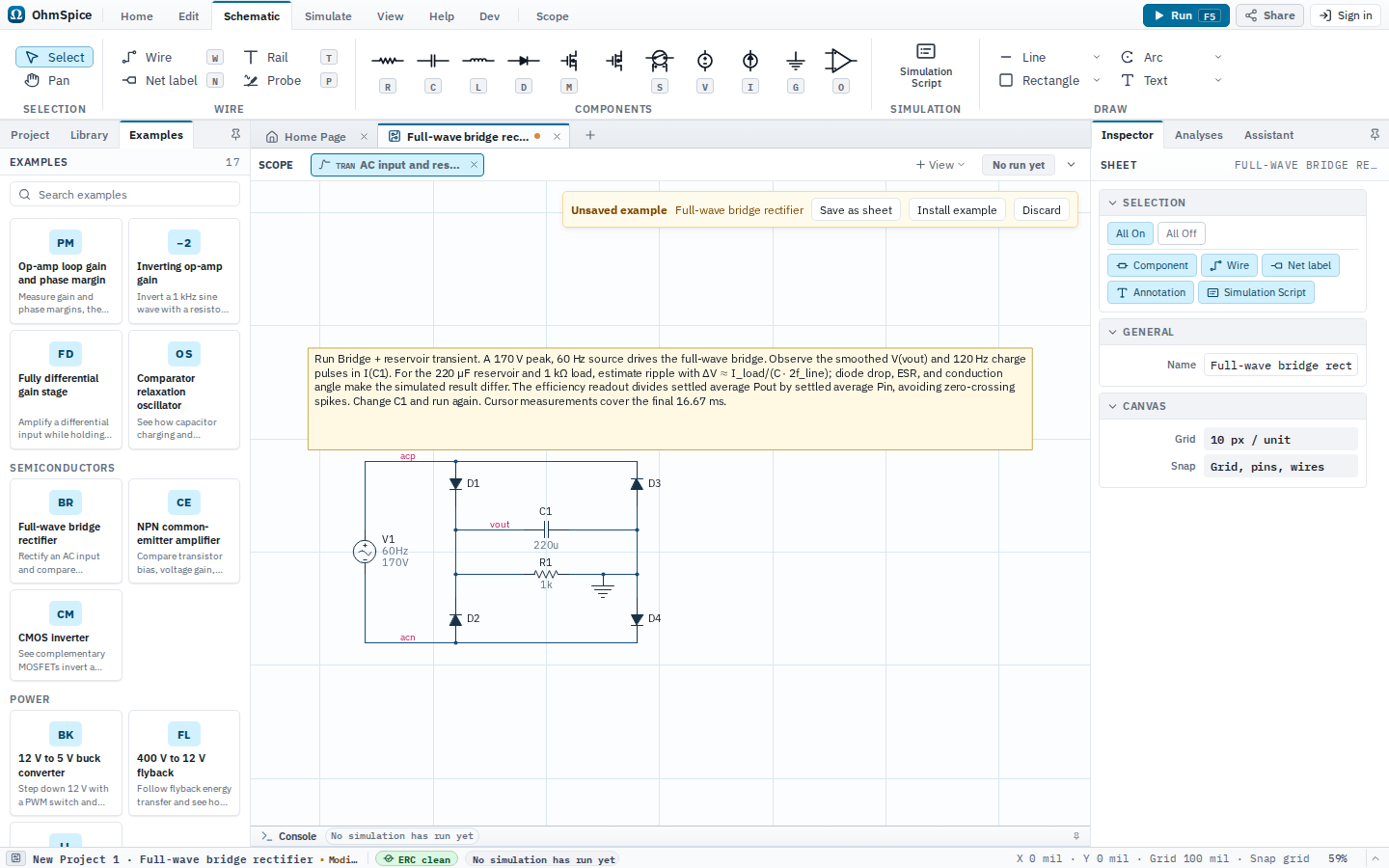Viewport: 1389px width, 868px height.
Task: Click Install example button
Action: coord(957,210)
